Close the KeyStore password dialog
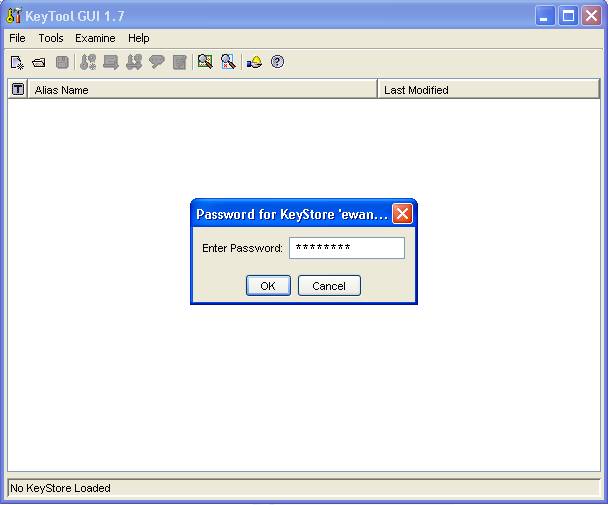 [x=402, y=213]
